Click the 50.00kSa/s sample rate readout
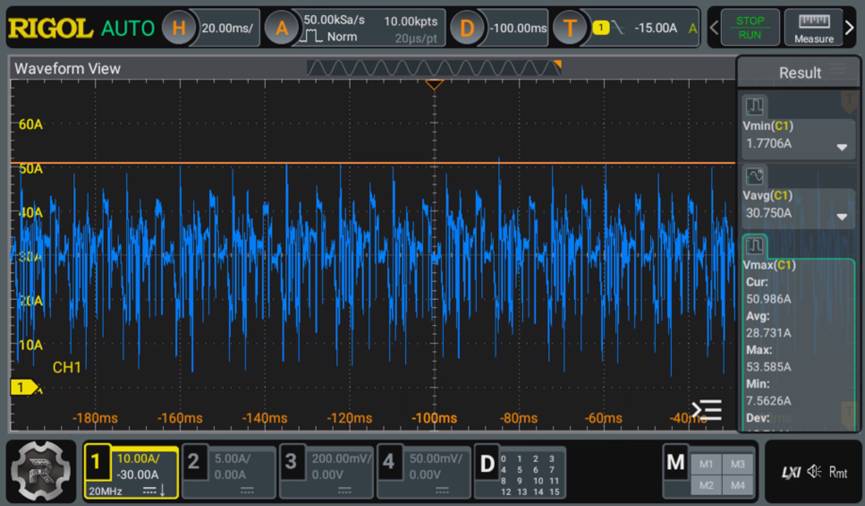Image resolution: width=865 pixels, height=506 pixels. [334, 20]
